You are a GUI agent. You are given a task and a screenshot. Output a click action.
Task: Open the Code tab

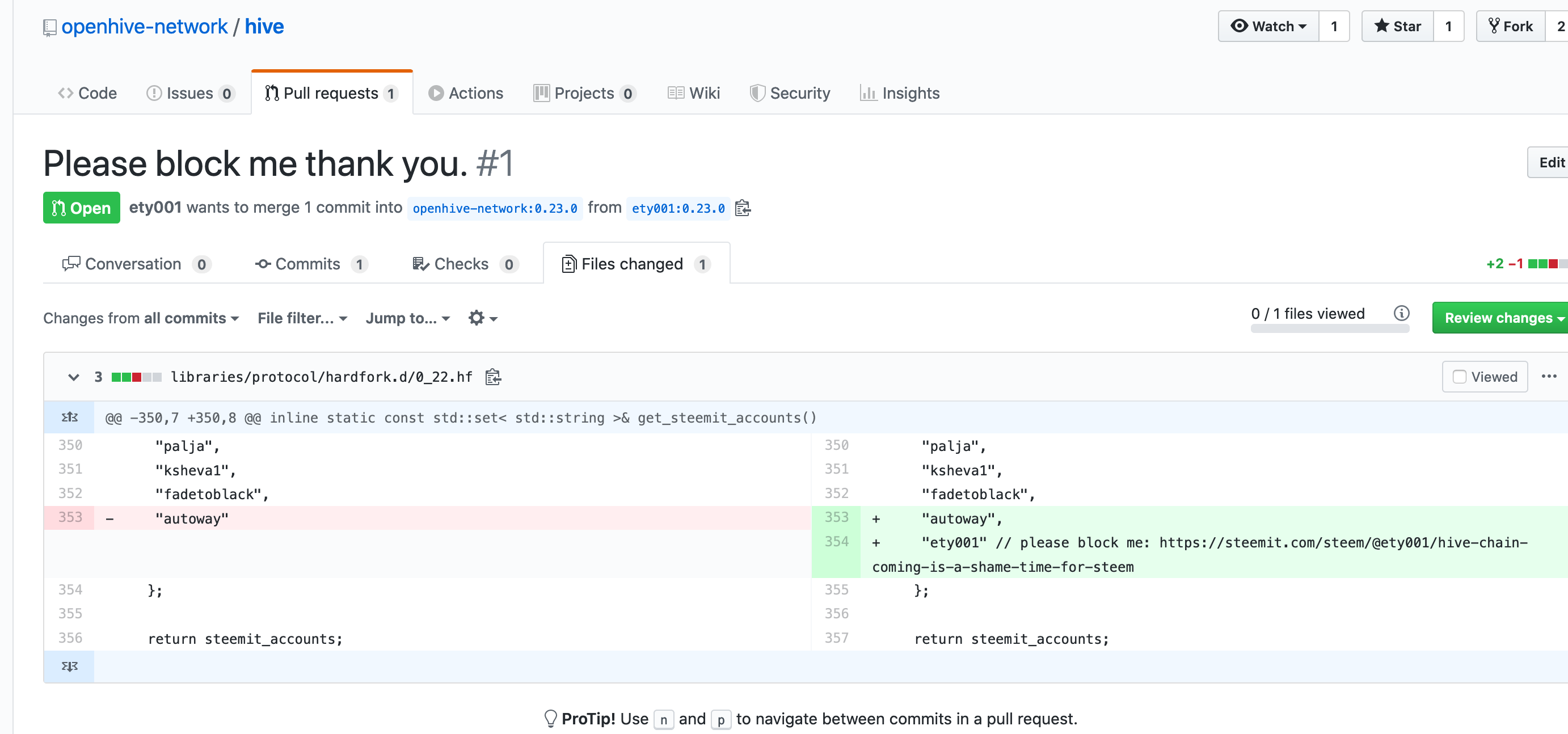coord(87,93)
